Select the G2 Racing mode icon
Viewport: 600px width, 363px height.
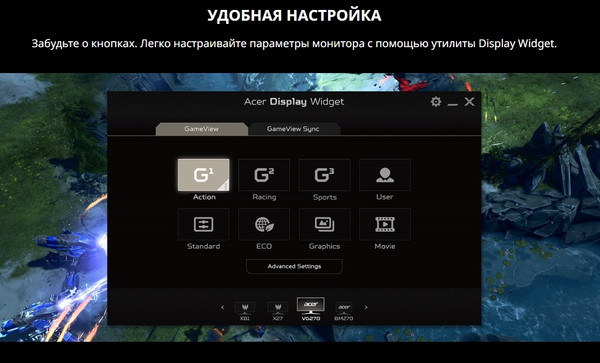(x=264, y=175)
